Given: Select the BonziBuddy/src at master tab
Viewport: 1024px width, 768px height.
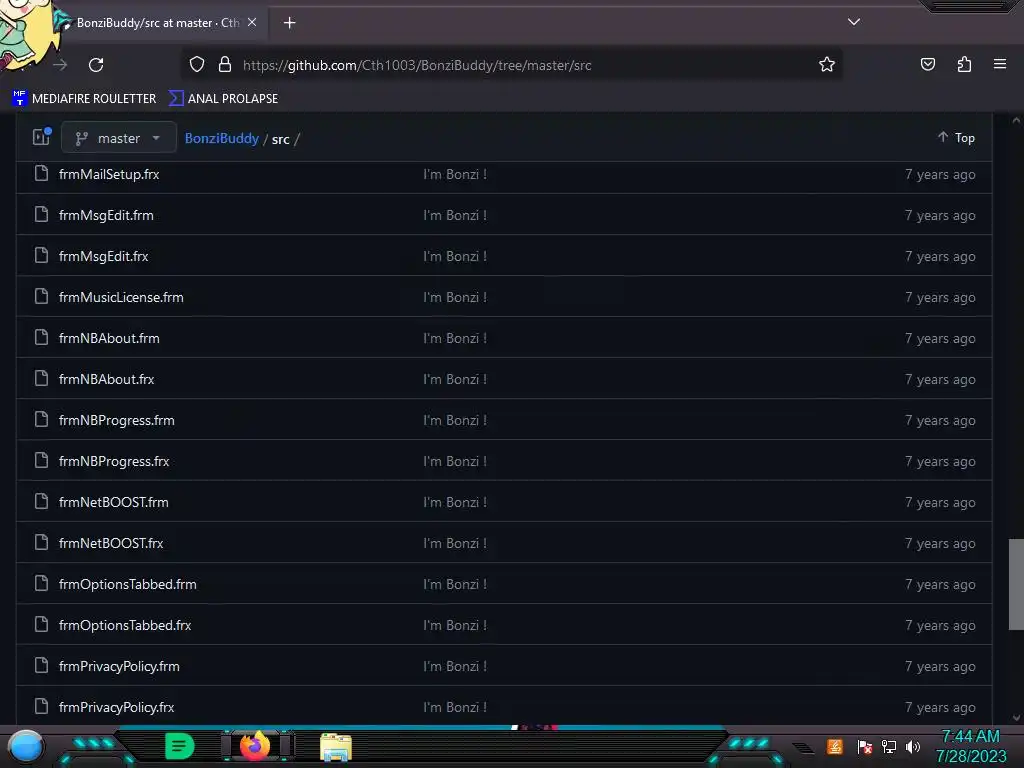Looking at the screenshot, I should click(158, 23).
